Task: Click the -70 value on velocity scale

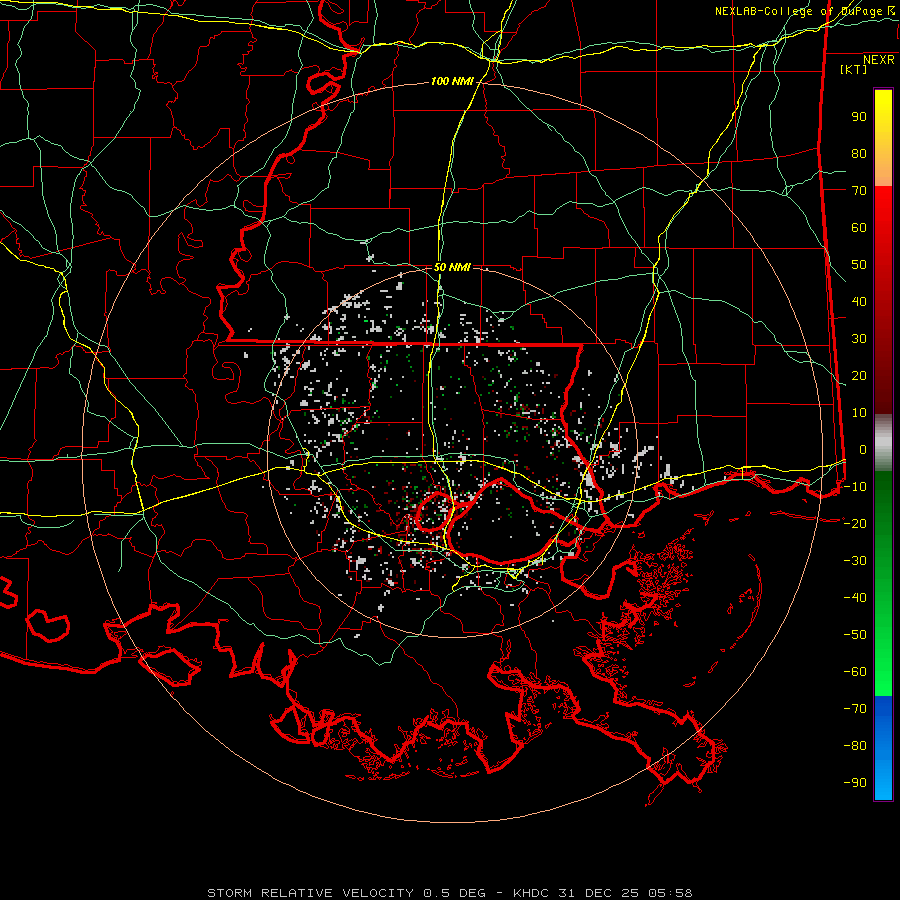Action: 855,708
